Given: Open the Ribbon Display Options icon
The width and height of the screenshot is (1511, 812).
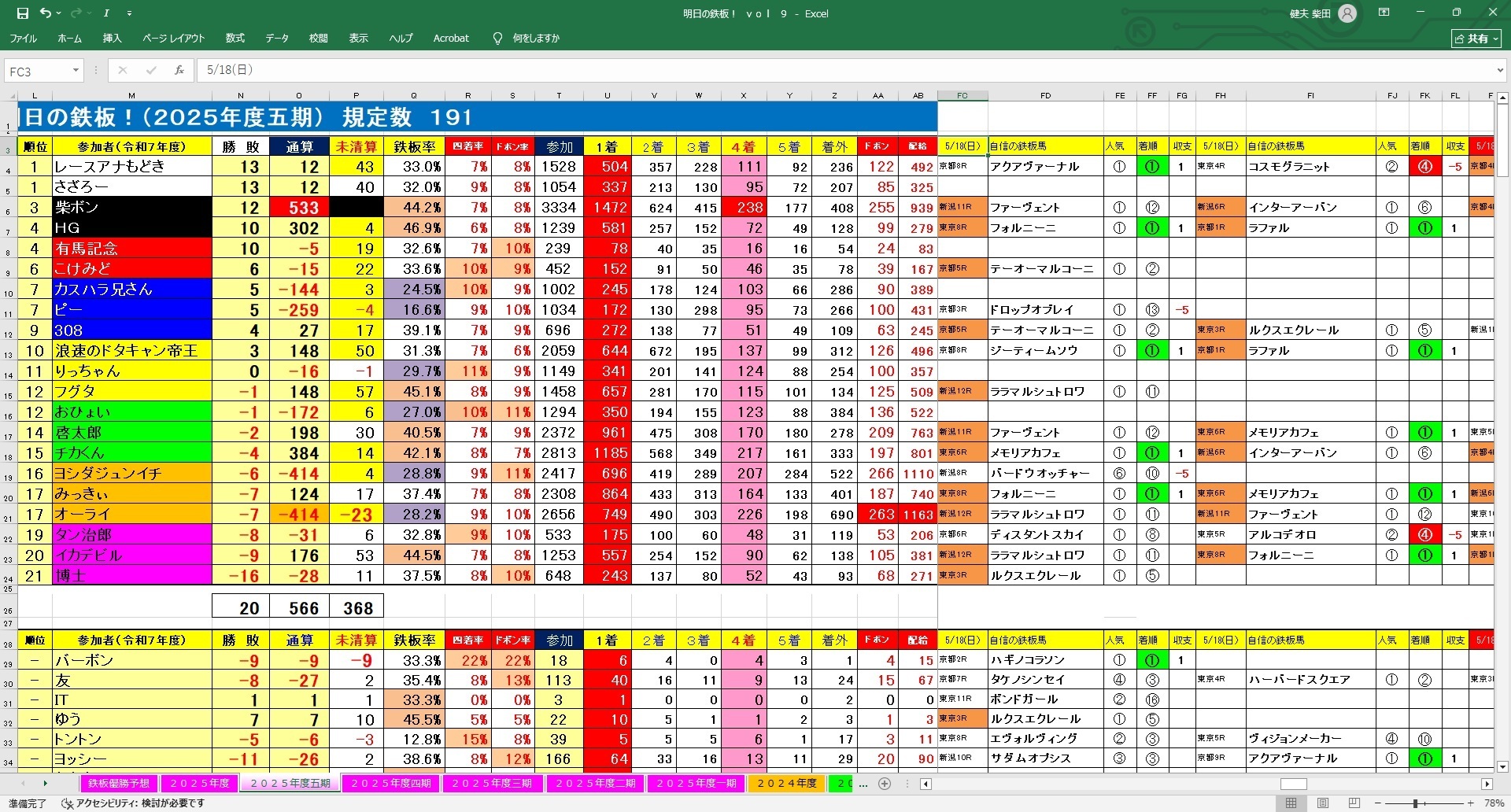Looking at the screenshot, I should (1384, 13).
